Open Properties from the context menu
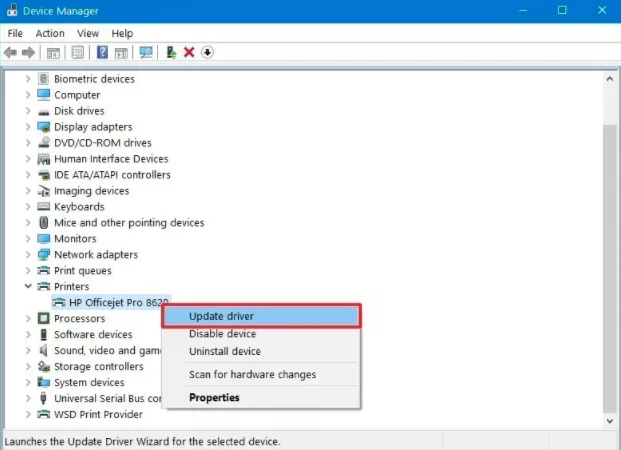The width and height of the screenshot is (621, 450). (261, 397)
